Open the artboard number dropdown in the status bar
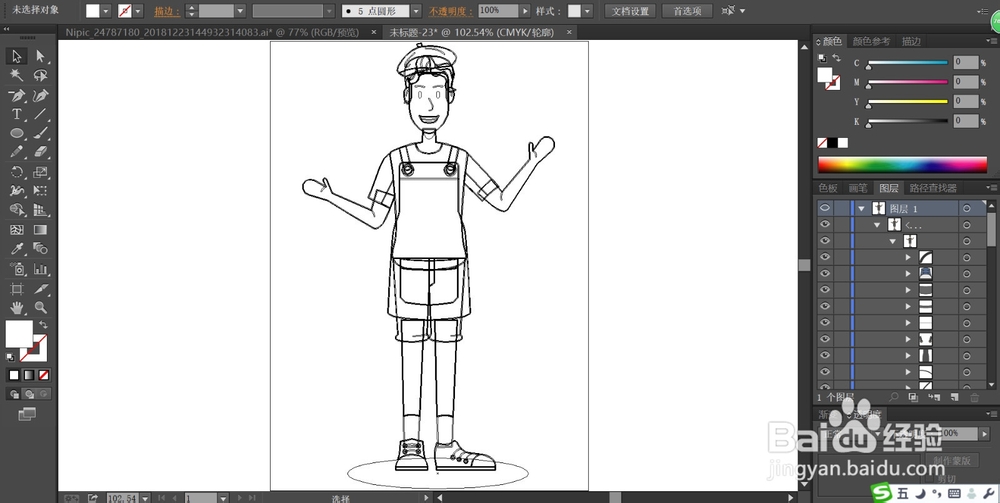Image resolution: width=1000 pixels, height=503 pixels. point(223,498)
